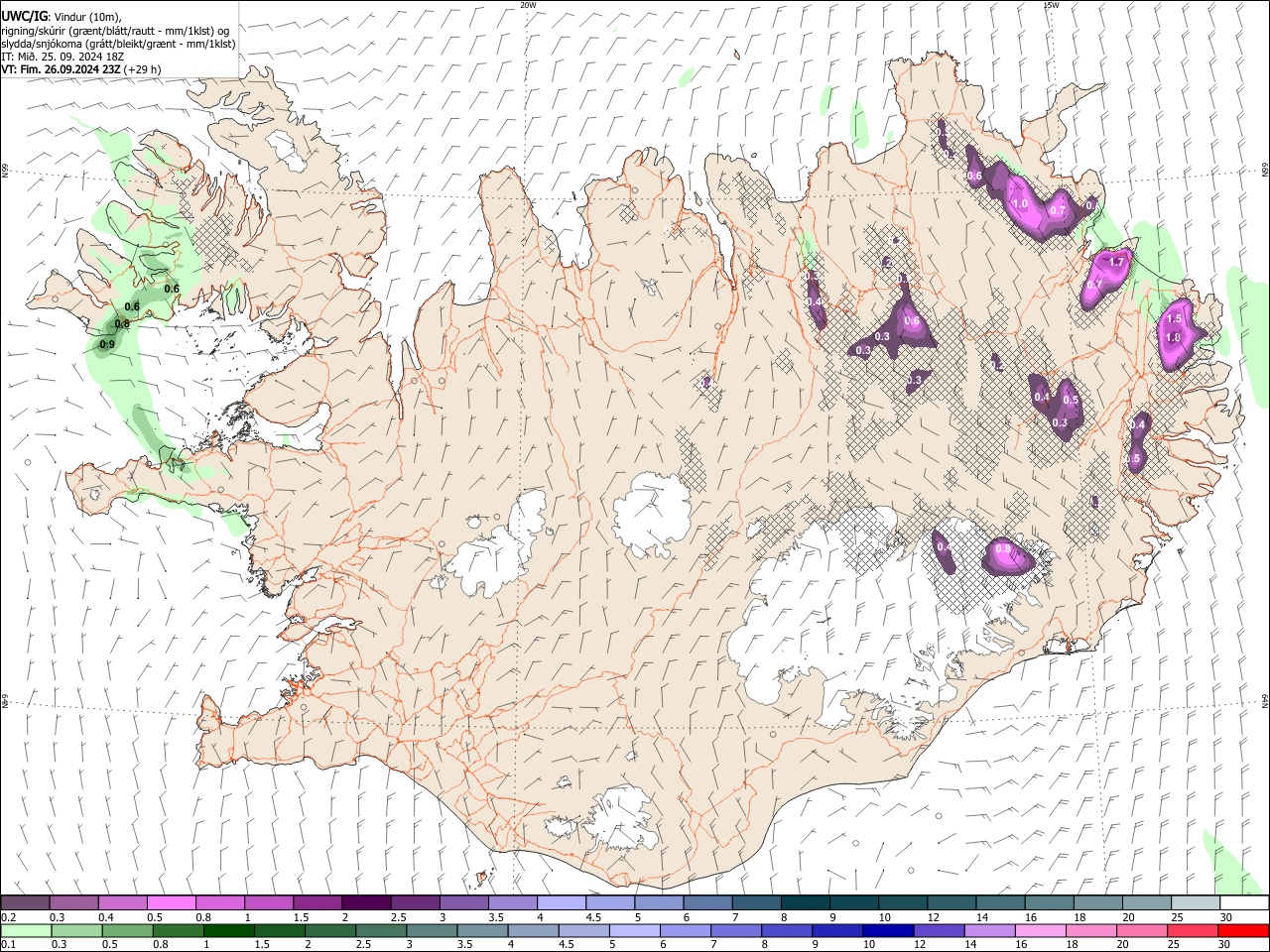
Task: Click the 20W longitude label at top
Action: pos(528,5)
